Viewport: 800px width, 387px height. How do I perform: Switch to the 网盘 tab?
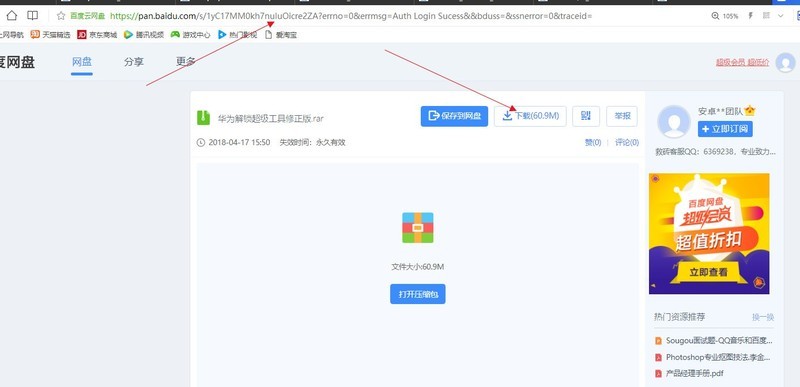pyautogui.click(x=82, y=62)
